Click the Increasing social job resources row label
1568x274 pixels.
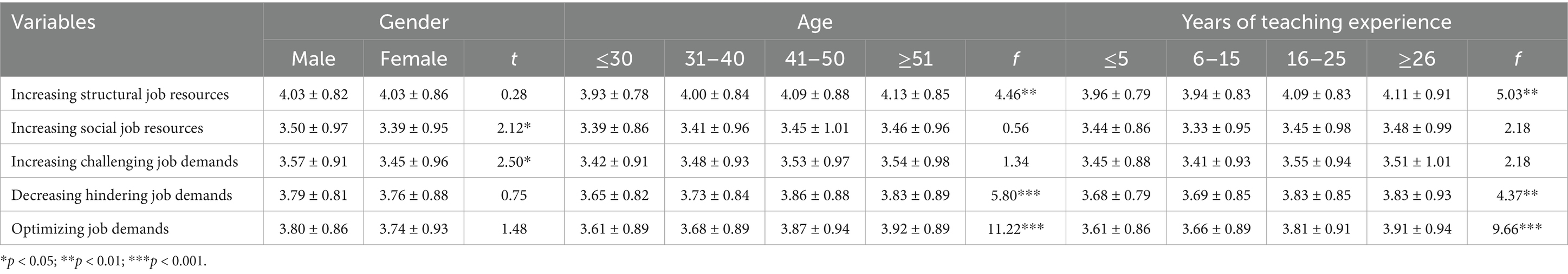pos(107,128)
